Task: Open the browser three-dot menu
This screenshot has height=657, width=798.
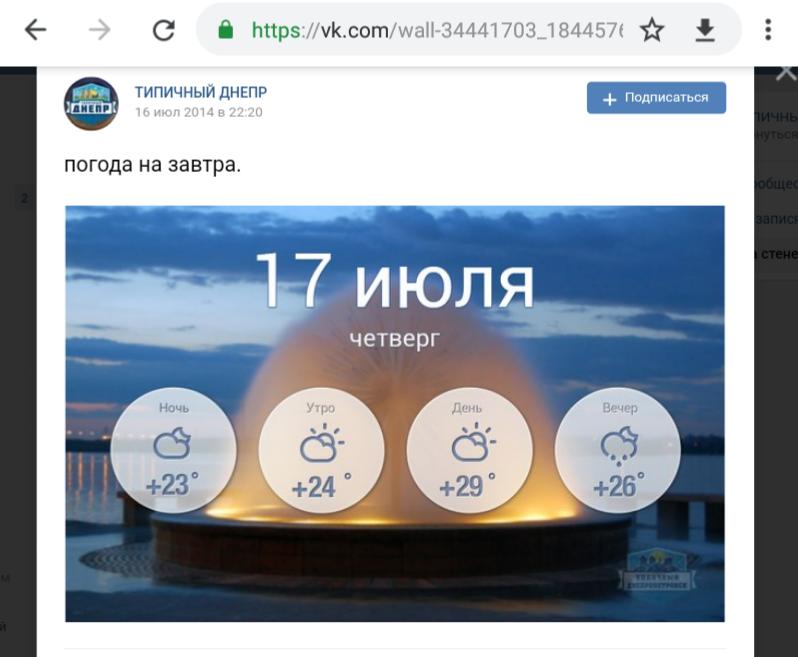Action: 768,30
